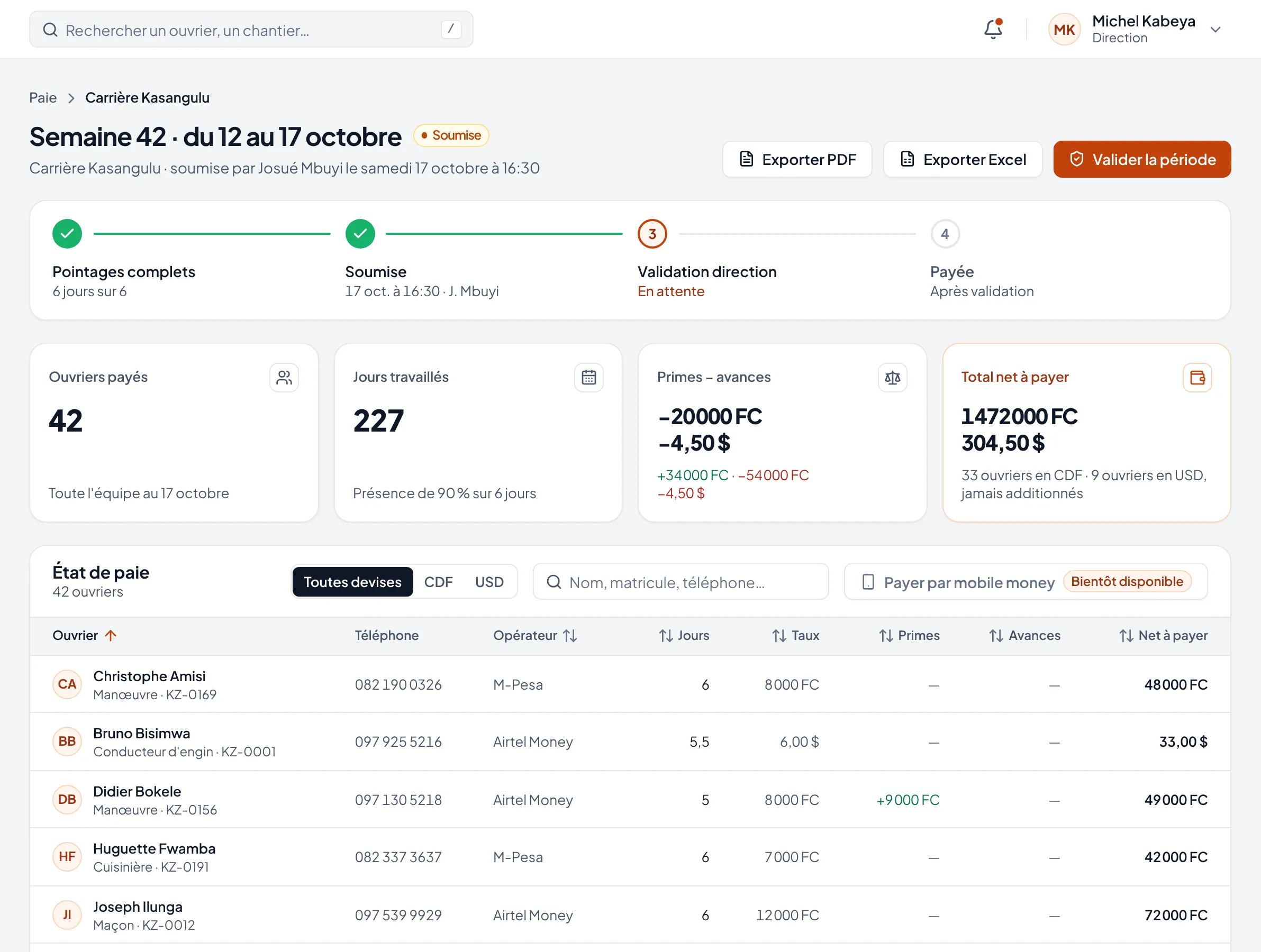Filter pay table by CDF
The image size is (1261, 952).
coord(438,582)
